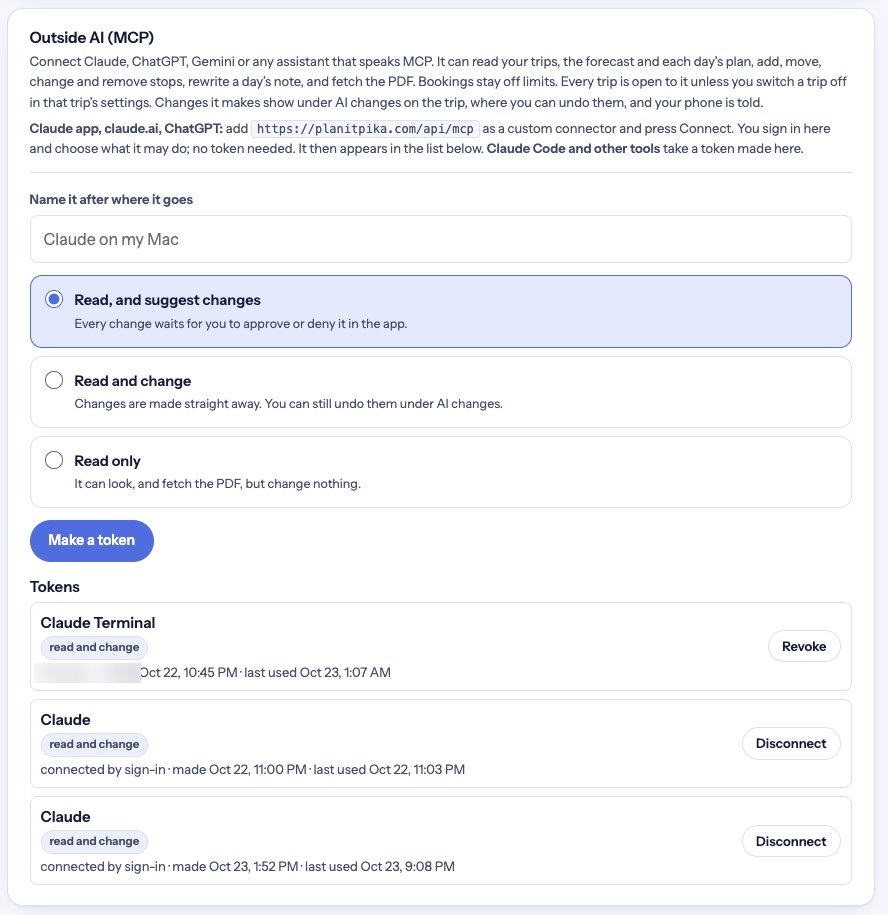Click the "Tokens" section heading

(54, 586)
